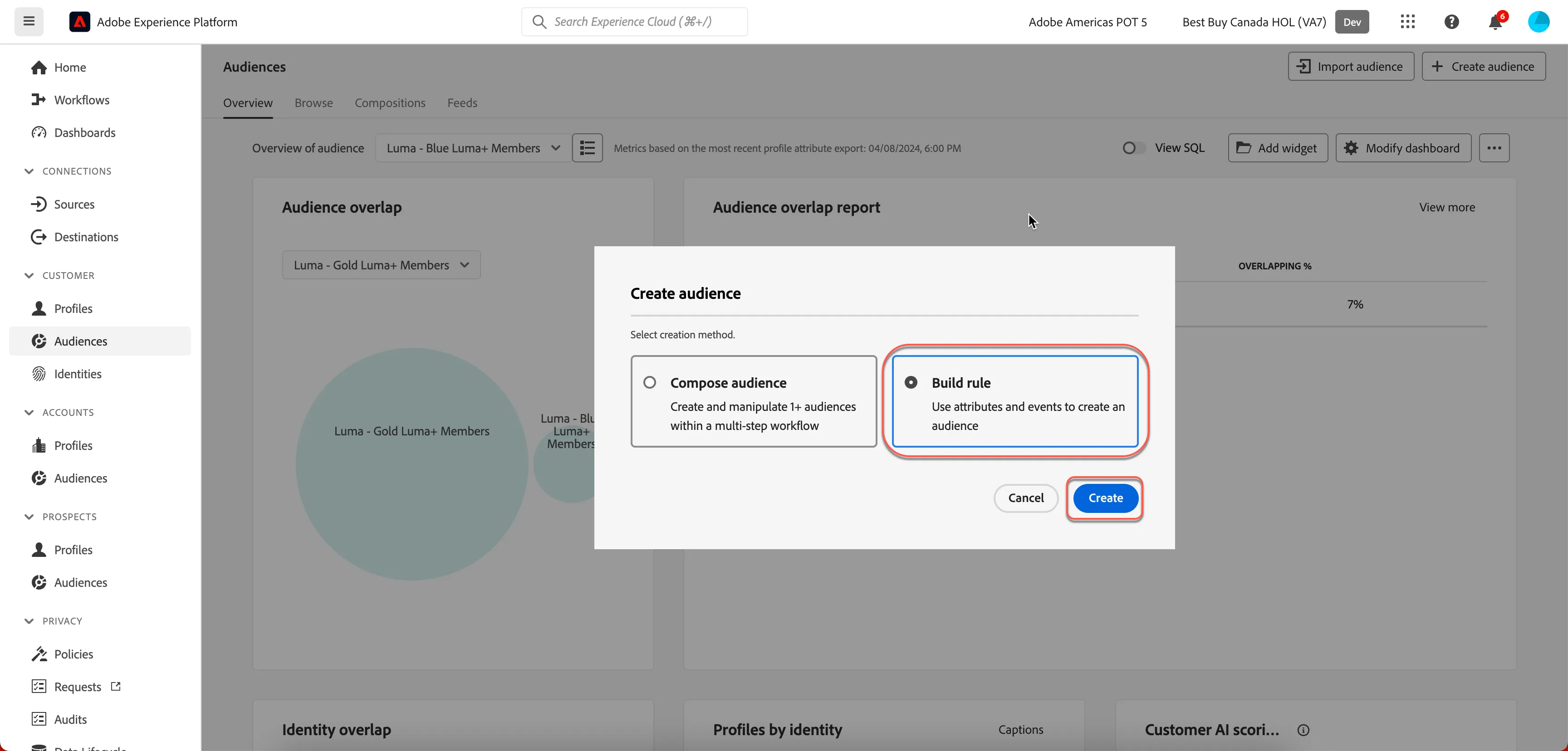Select the Build rule radio option
1568x751 pixels.
coord(911,382)
